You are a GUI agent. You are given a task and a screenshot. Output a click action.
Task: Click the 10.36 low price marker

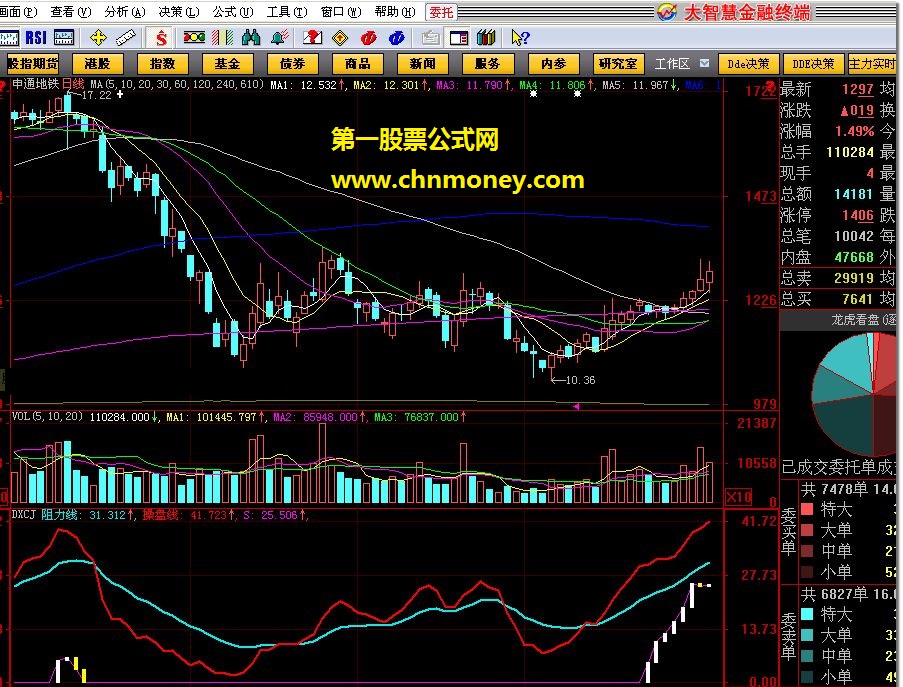(x=580, y=380)
